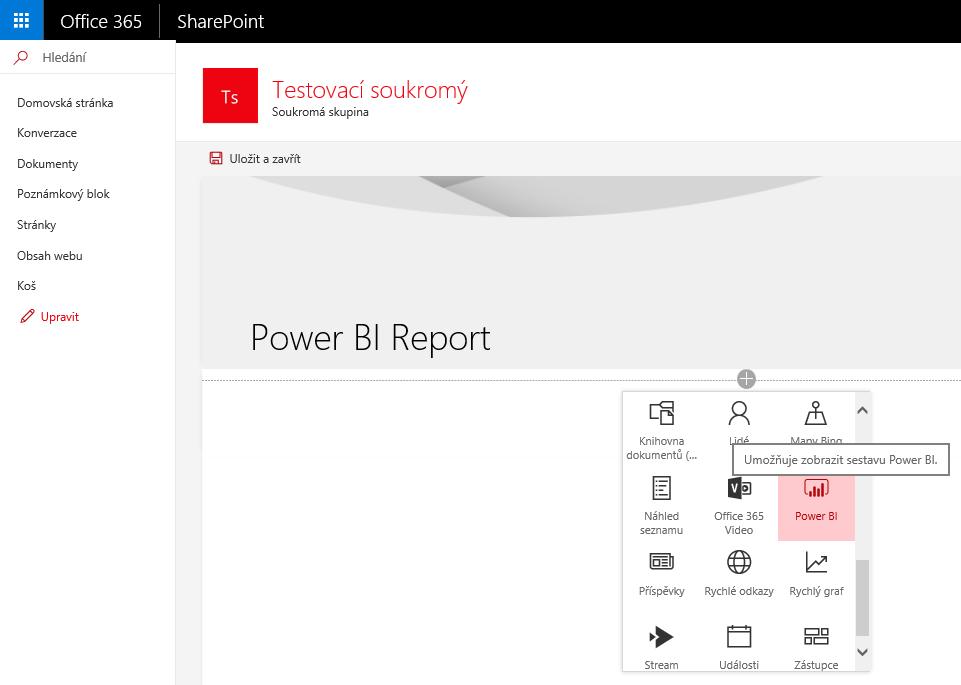This screenshot has height=685, width=961.
Task: Open Konverzace in the left navigation
Action: pos(47,133)
